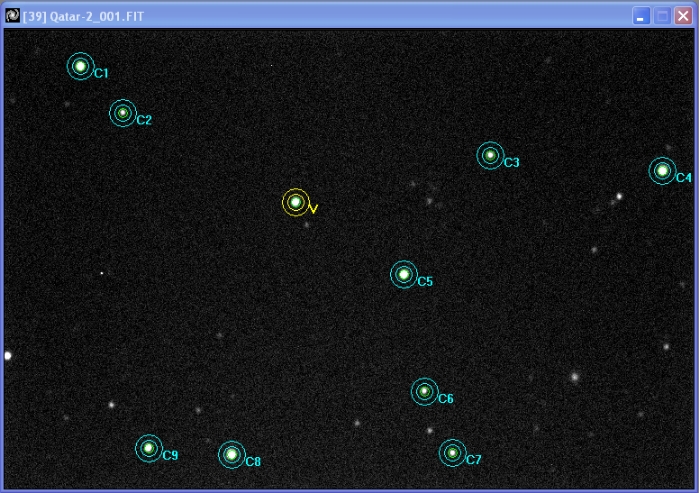Click the unmarked star right of C6
This screenshot has width=699, height=493.
click(x=574, y=377)
